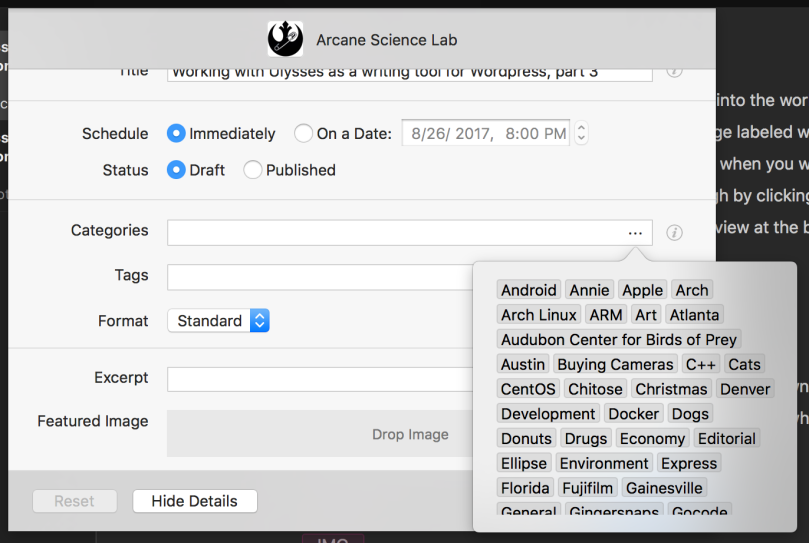
Task: Select the Docker category tag
Action: point(634,414)
